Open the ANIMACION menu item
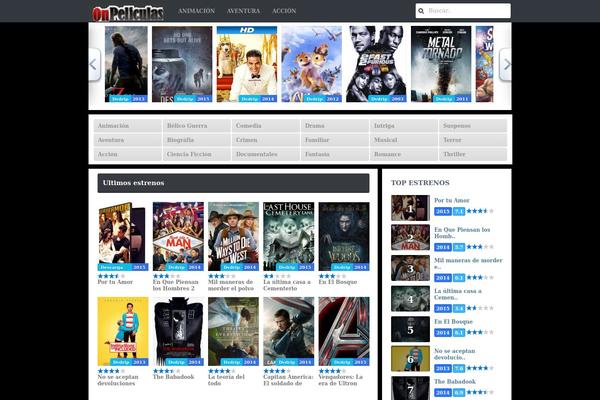This screenshot has height=400, width=600. point(196,11)
